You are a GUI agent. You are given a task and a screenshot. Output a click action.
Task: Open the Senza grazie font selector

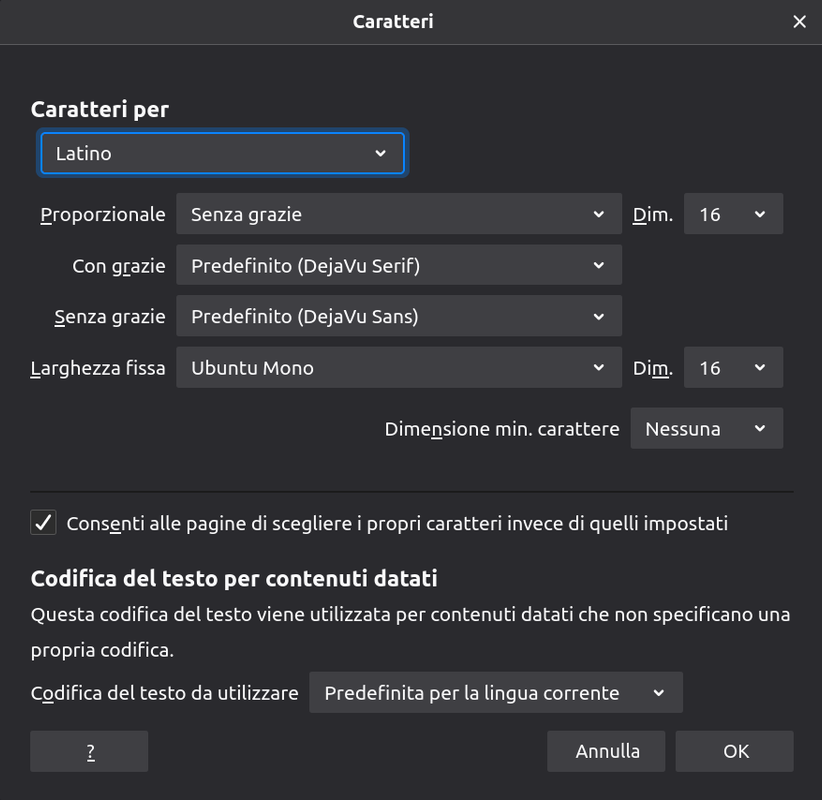point(399,316)
